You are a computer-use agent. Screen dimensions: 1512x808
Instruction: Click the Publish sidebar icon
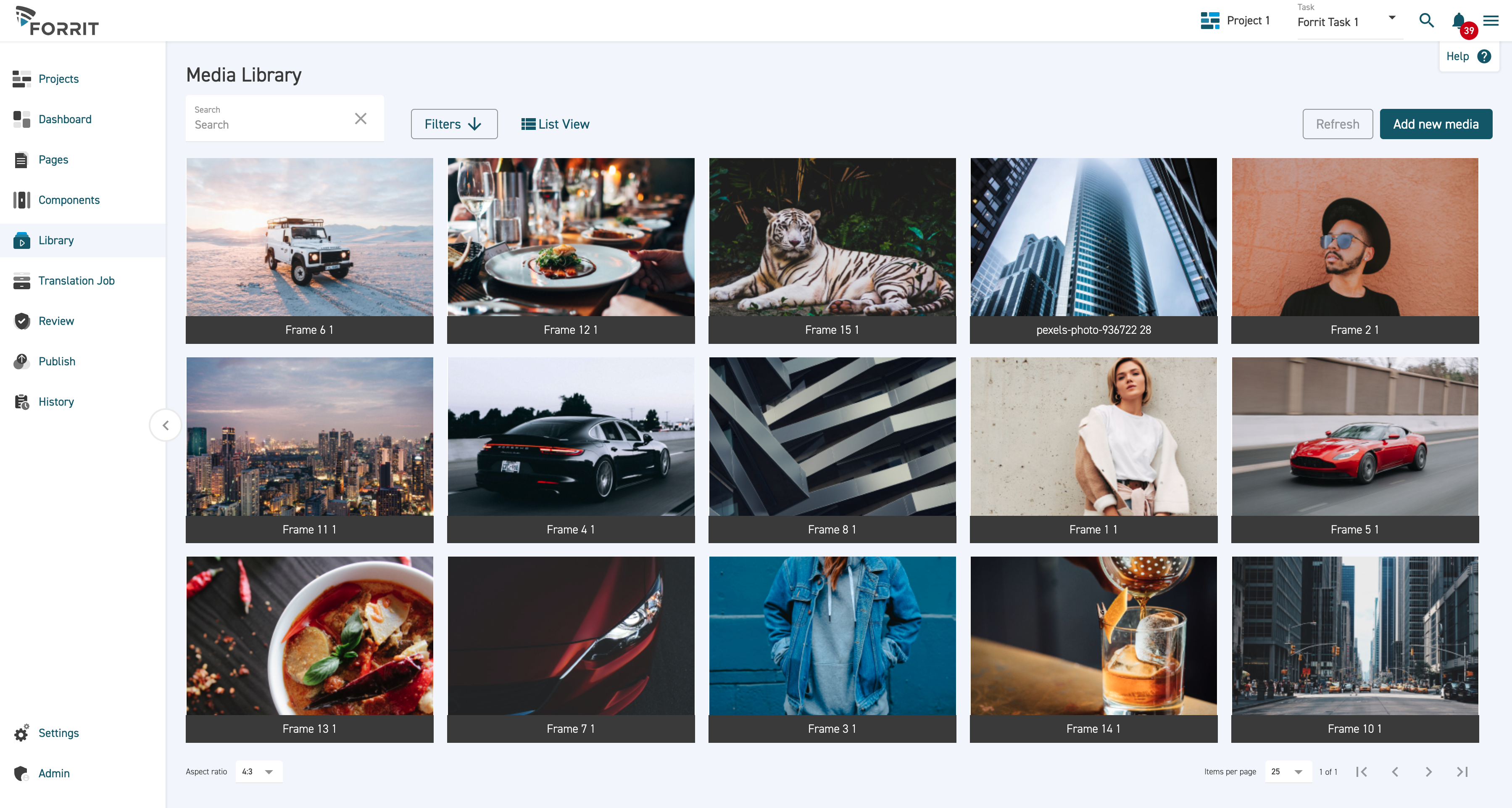(22, 362)
